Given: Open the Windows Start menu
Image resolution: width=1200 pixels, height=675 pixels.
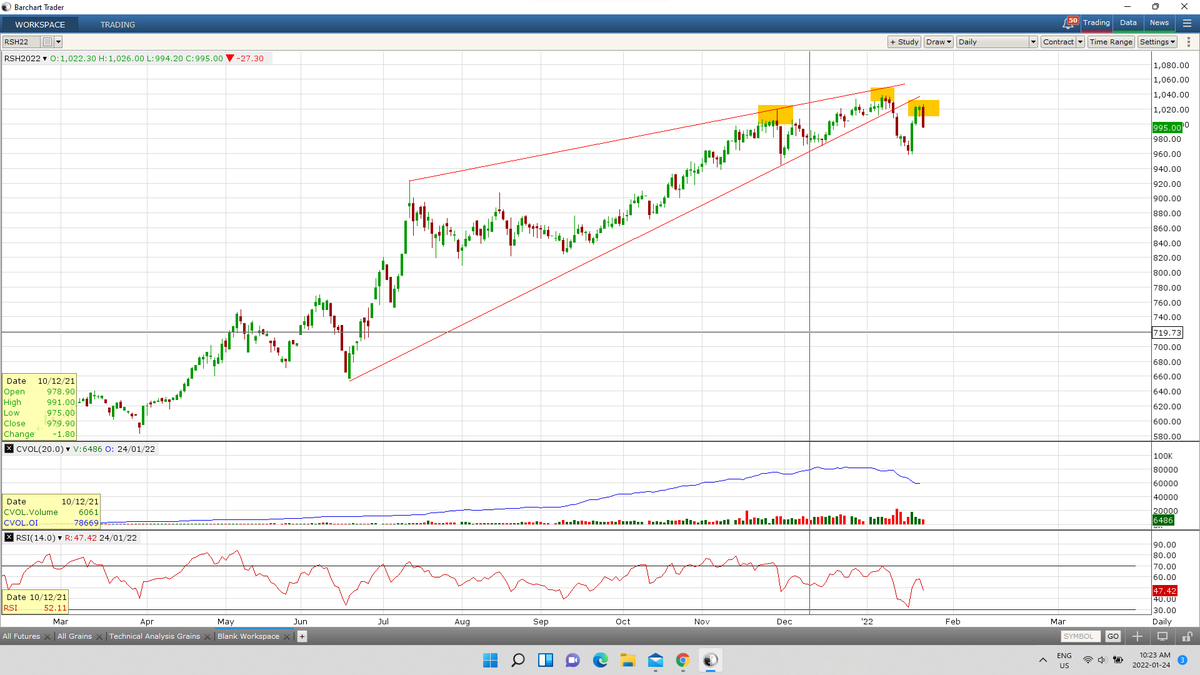Looking at the screenshot, I should pos(490,660).
